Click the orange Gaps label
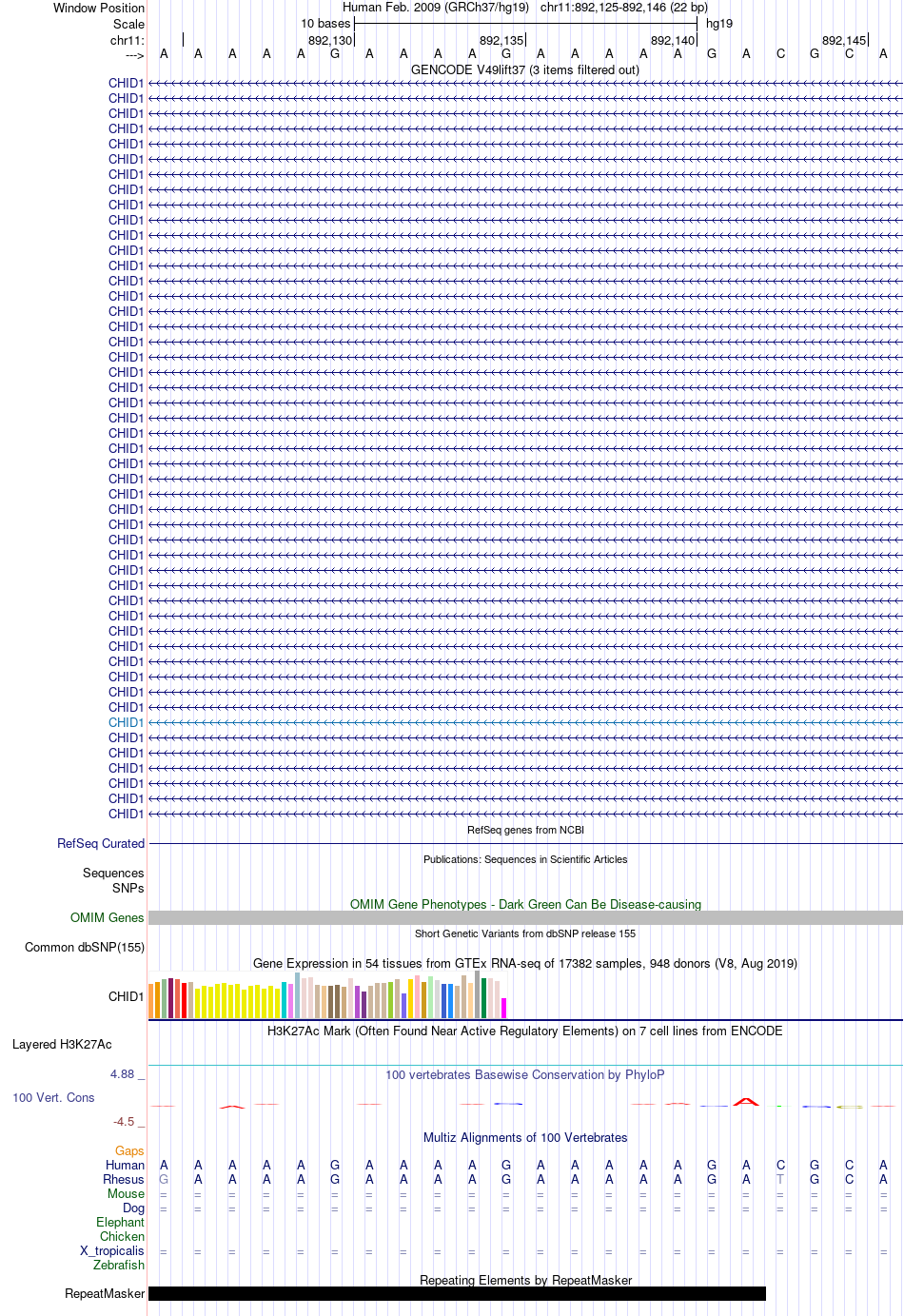 [130, 1150]
